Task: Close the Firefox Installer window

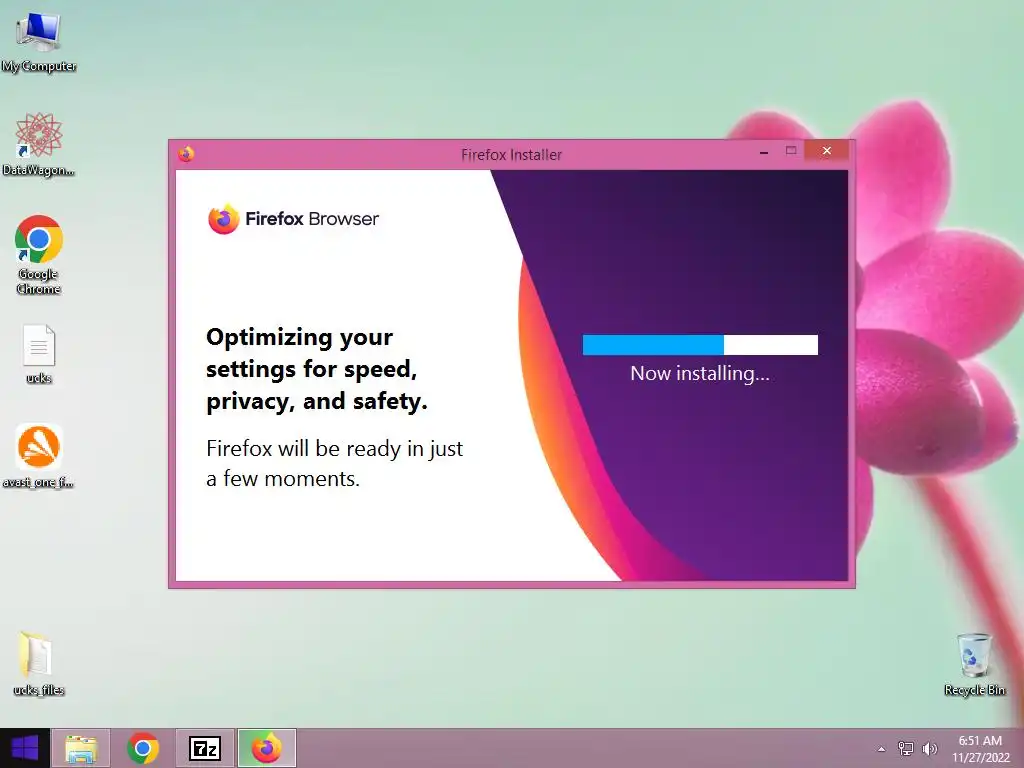Action: tap(827, 151)
